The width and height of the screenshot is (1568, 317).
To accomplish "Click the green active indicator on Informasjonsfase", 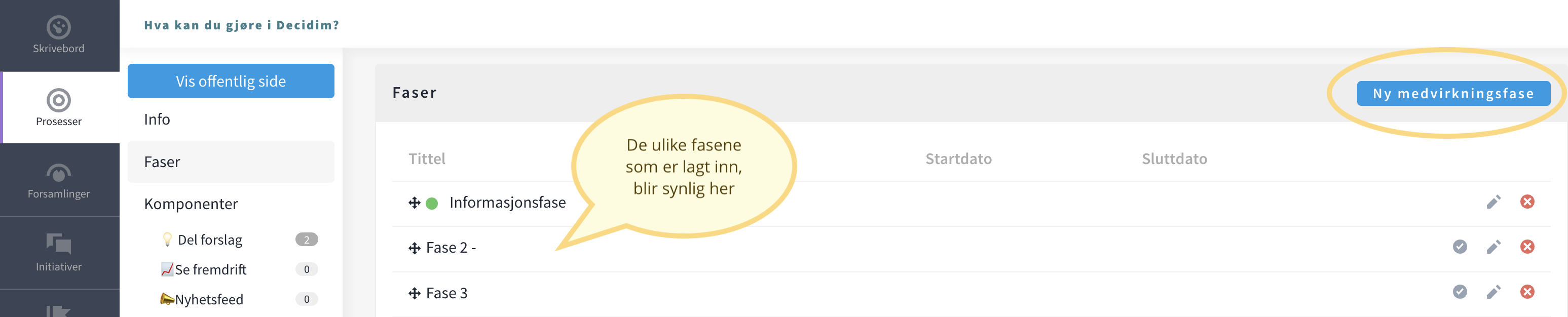I will pos(431,202).
